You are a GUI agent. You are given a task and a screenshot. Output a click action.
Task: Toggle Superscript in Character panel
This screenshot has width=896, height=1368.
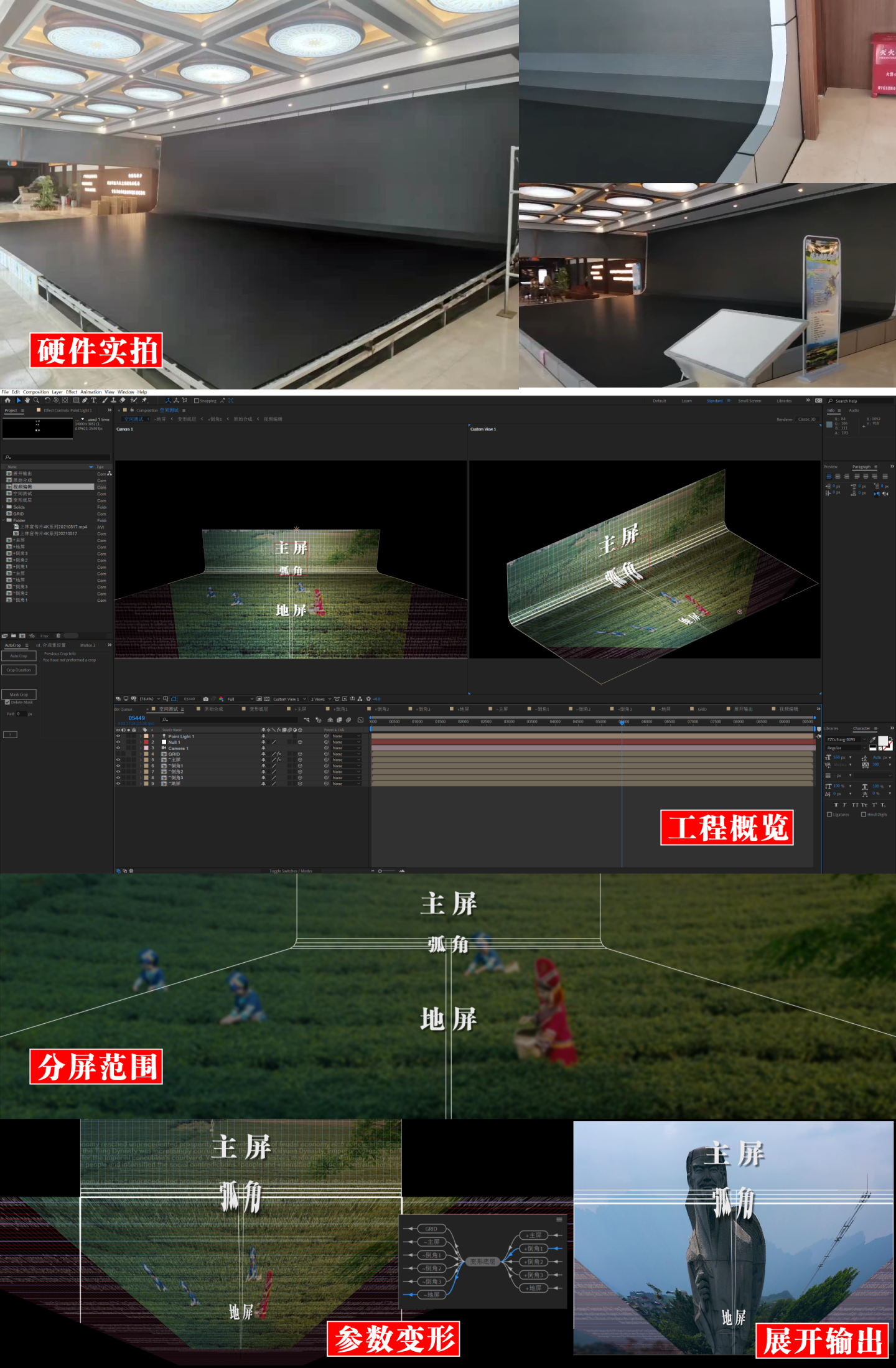click(x=874, y=805)
